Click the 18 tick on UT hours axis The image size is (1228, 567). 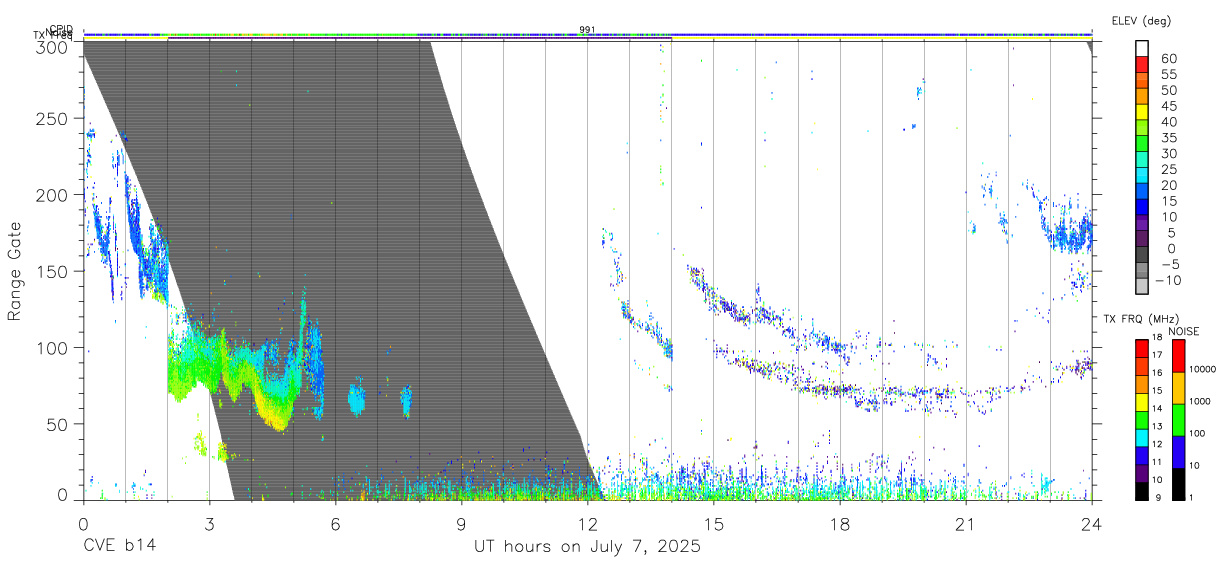tap(840, 525)
